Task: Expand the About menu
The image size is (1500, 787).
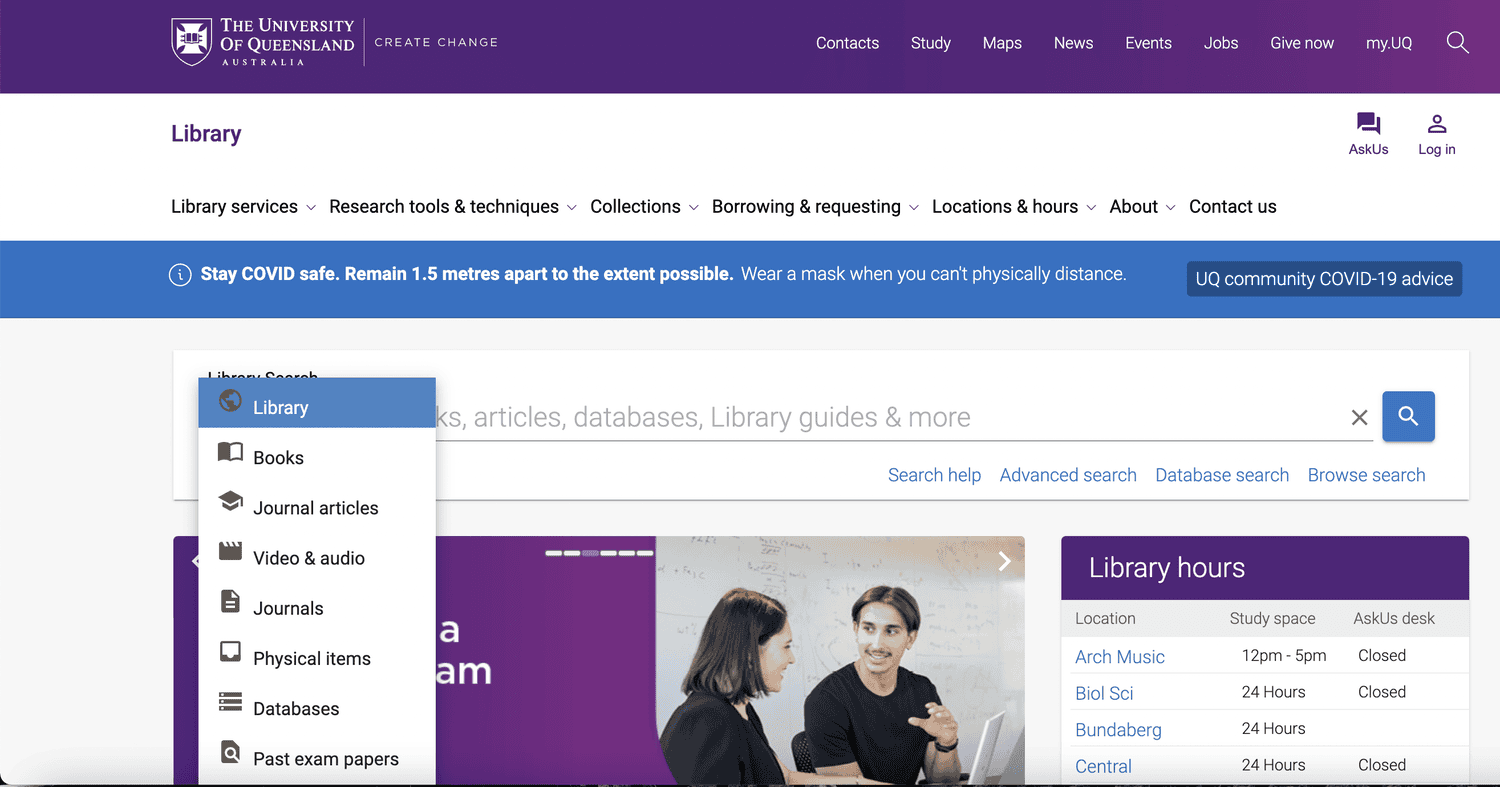Action: 1142,207
